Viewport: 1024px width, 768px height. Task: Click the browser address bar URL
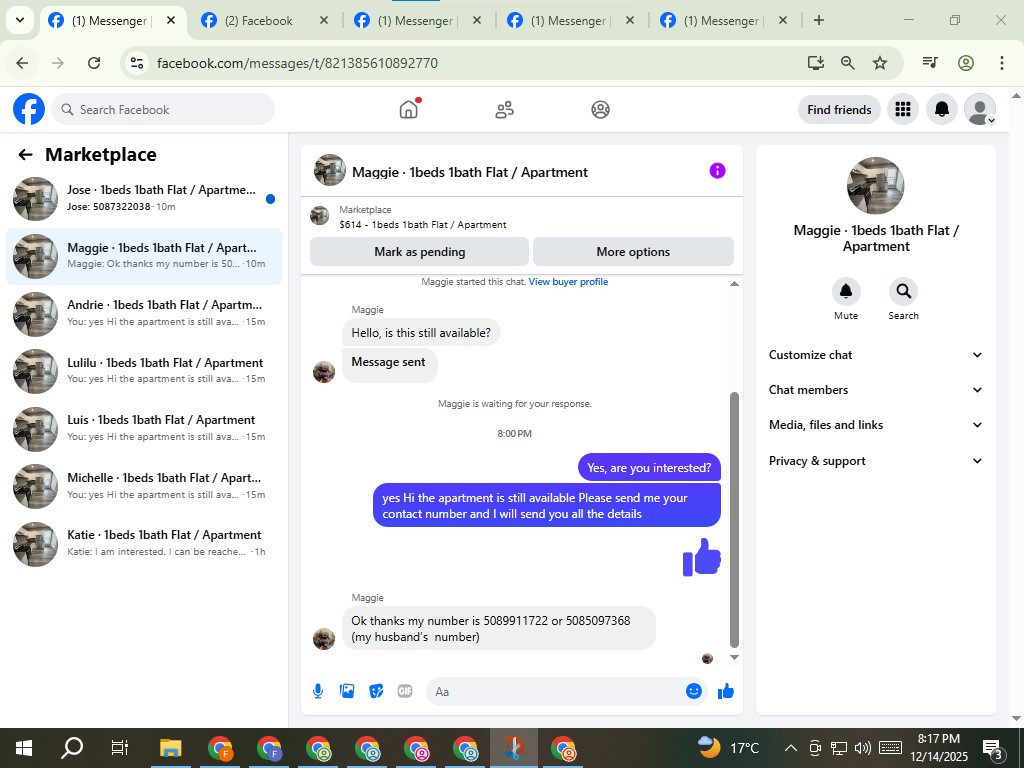297,63
